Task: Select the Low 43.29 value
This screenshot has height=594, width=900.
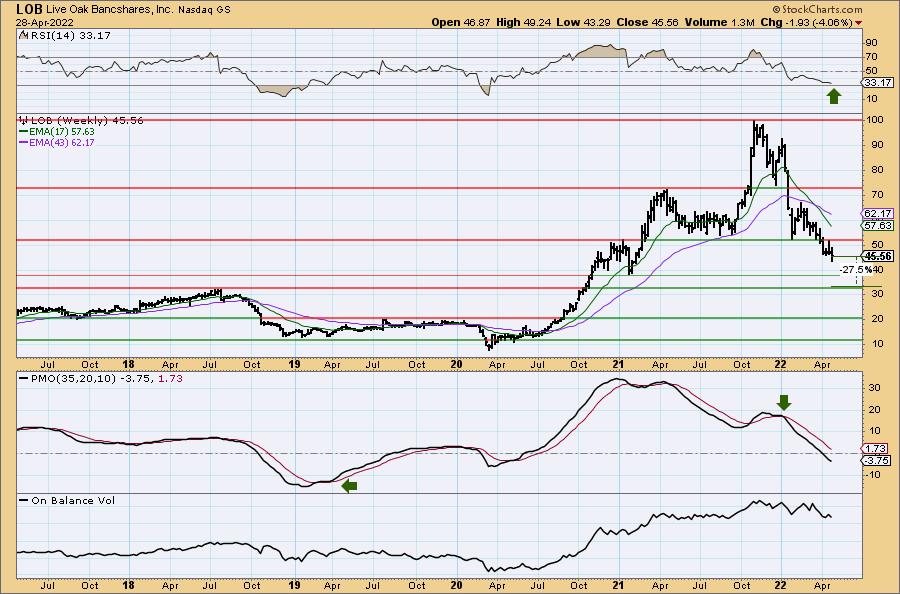Action: (x=583, y=22)
